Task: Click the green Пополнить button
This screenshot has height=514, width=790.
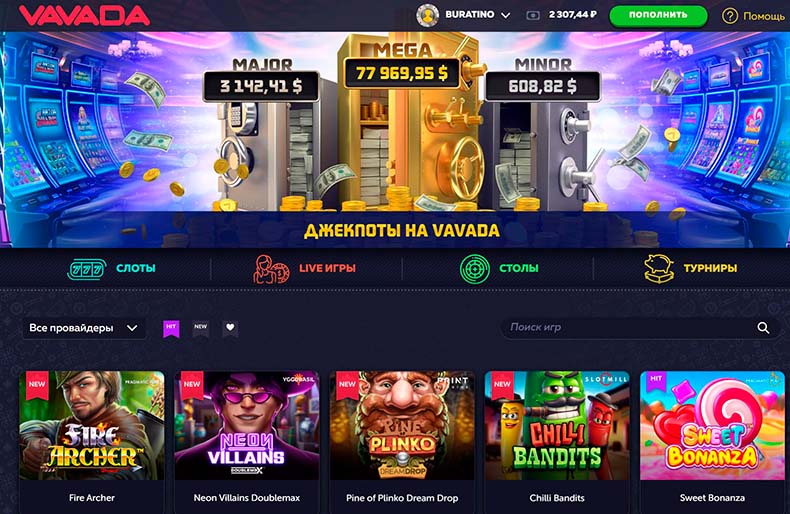Action: 658,16
